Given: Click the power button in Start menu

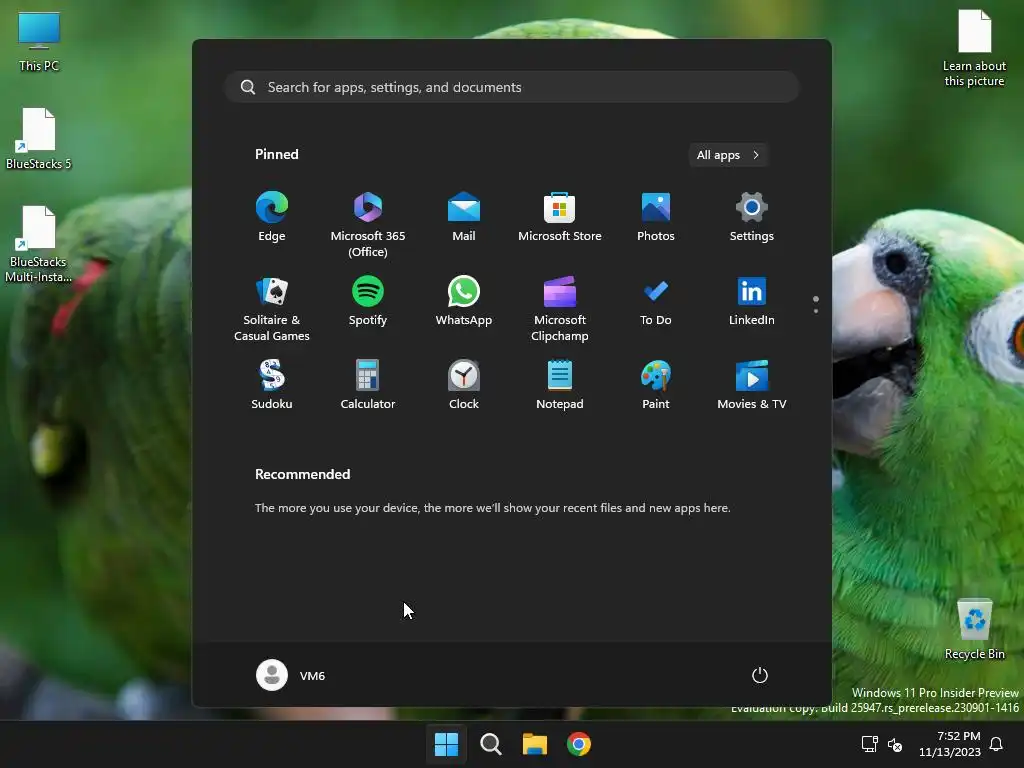Looking at the screenshot, I should (760, 675).
